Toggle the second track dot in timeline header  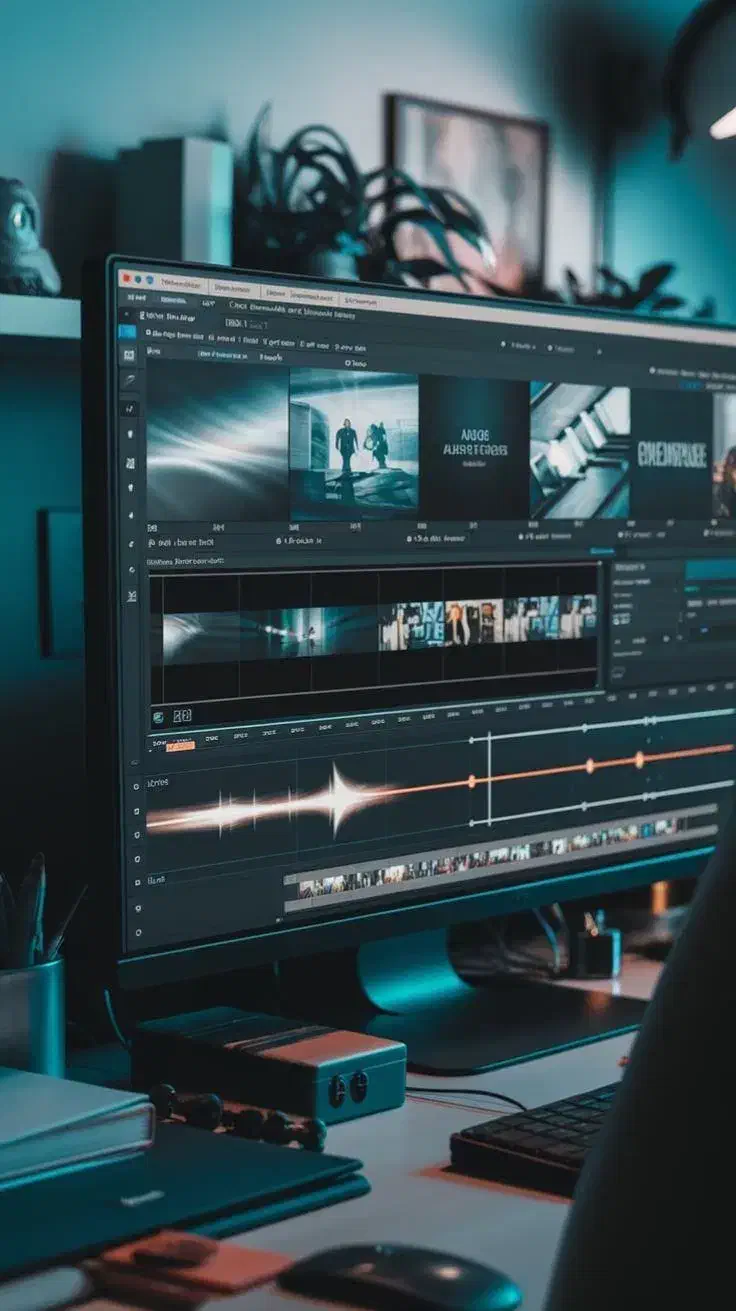click(x=137, y=813)
